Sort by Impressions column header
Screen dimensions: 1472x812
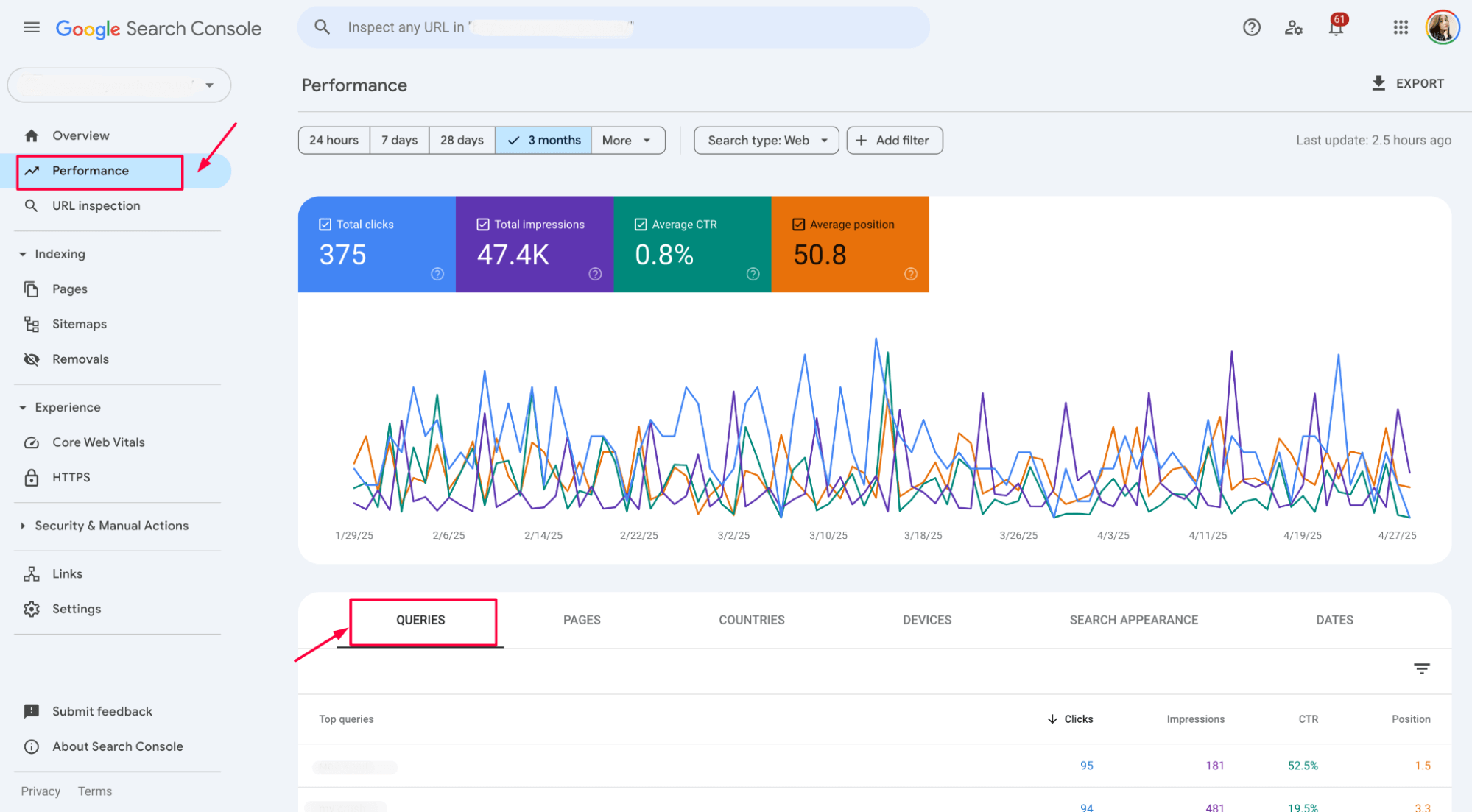click(x=1195, y=719)
